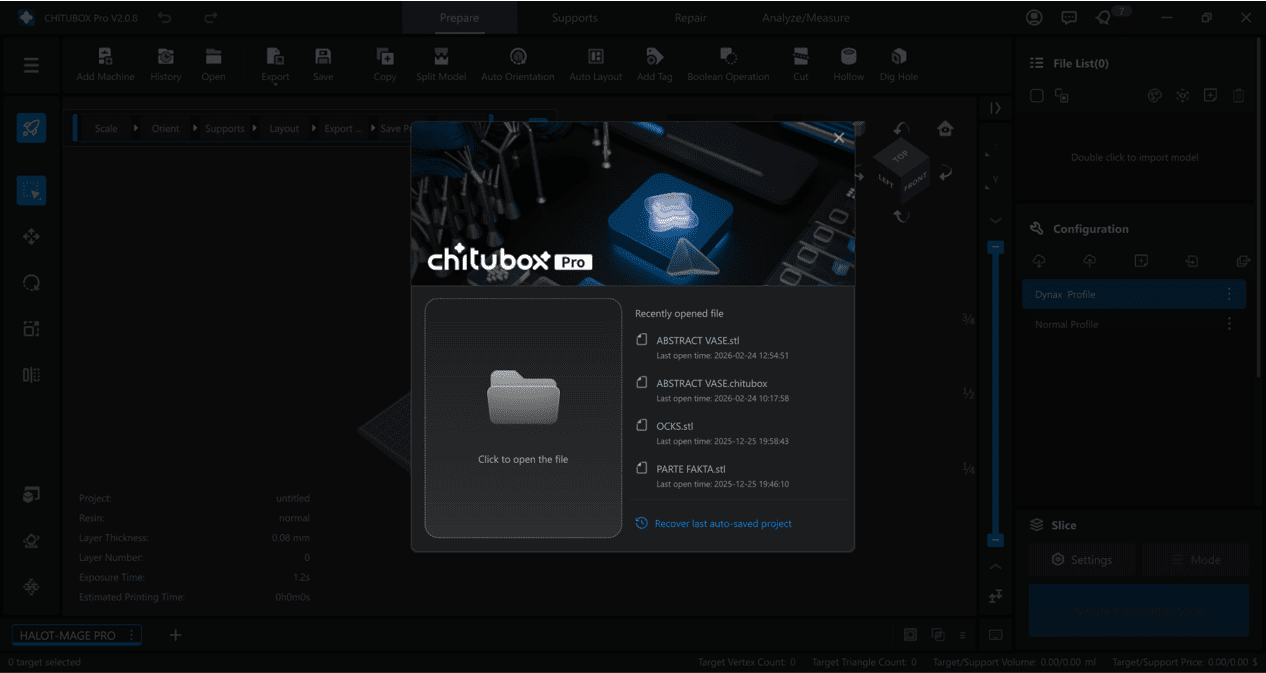Open the notifications icon in title bar

[x=1104, y=18]
